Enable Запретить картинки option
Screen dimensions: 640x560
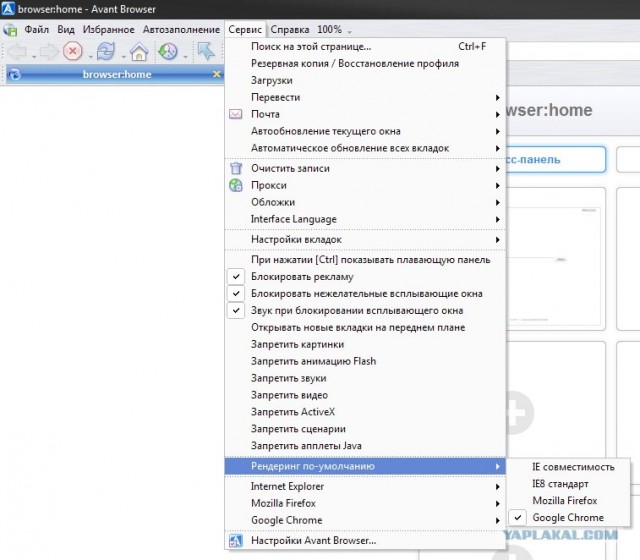[x=297, y=344]
